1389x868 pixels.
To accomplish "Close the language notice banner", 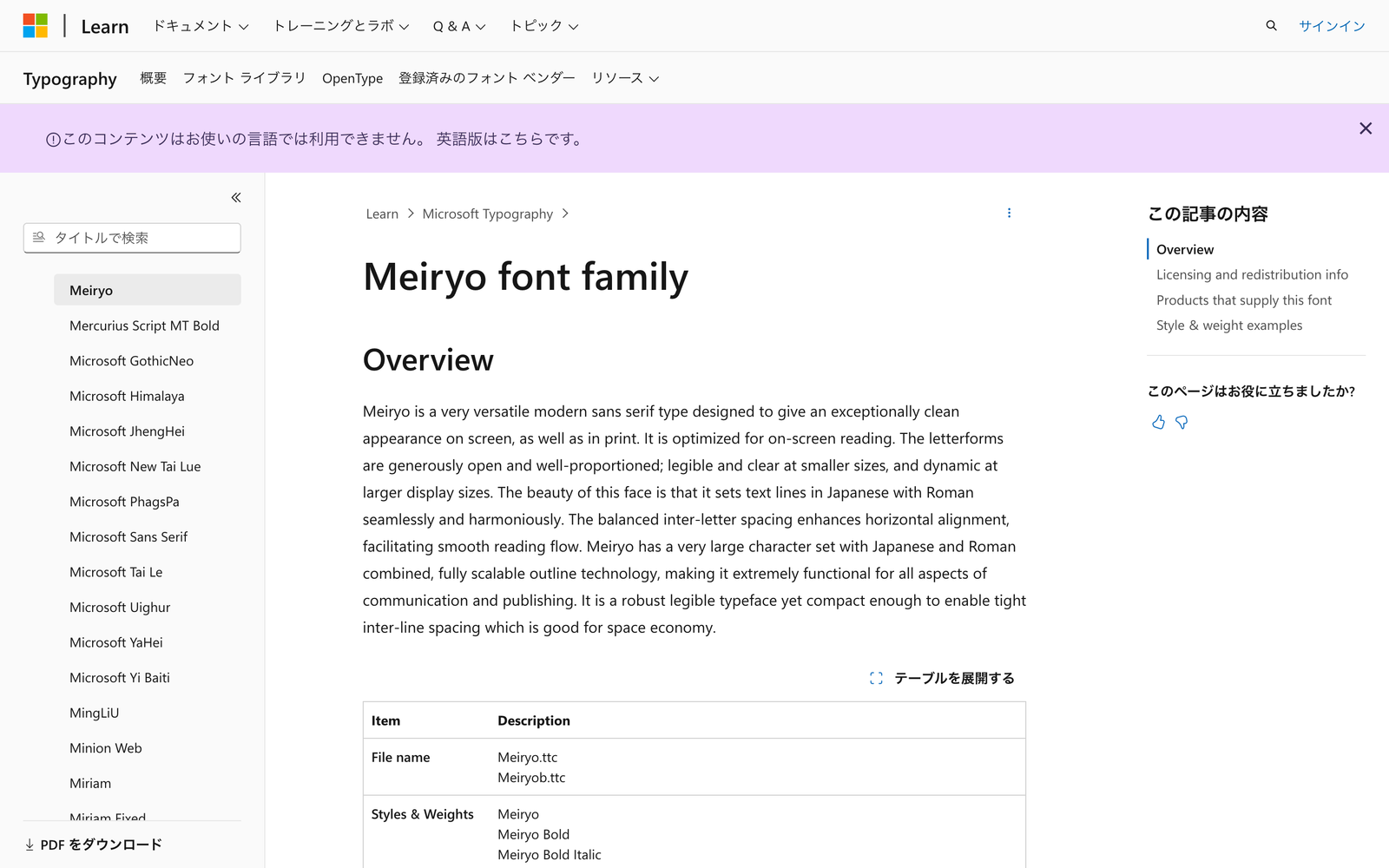I will tap(1366, 128).
